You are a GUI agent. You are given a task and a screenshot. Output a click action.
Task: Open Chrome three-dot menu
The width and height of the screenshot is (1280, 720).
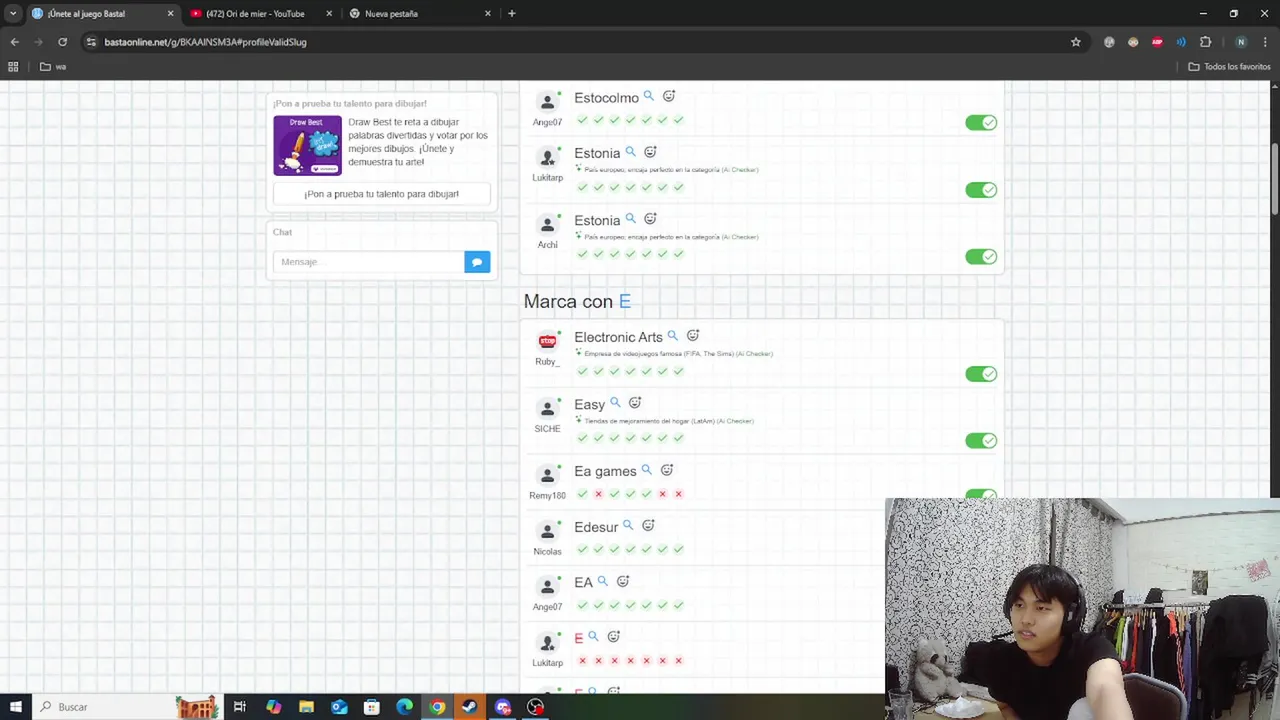pyautogui.click(x=1264, y=42)
